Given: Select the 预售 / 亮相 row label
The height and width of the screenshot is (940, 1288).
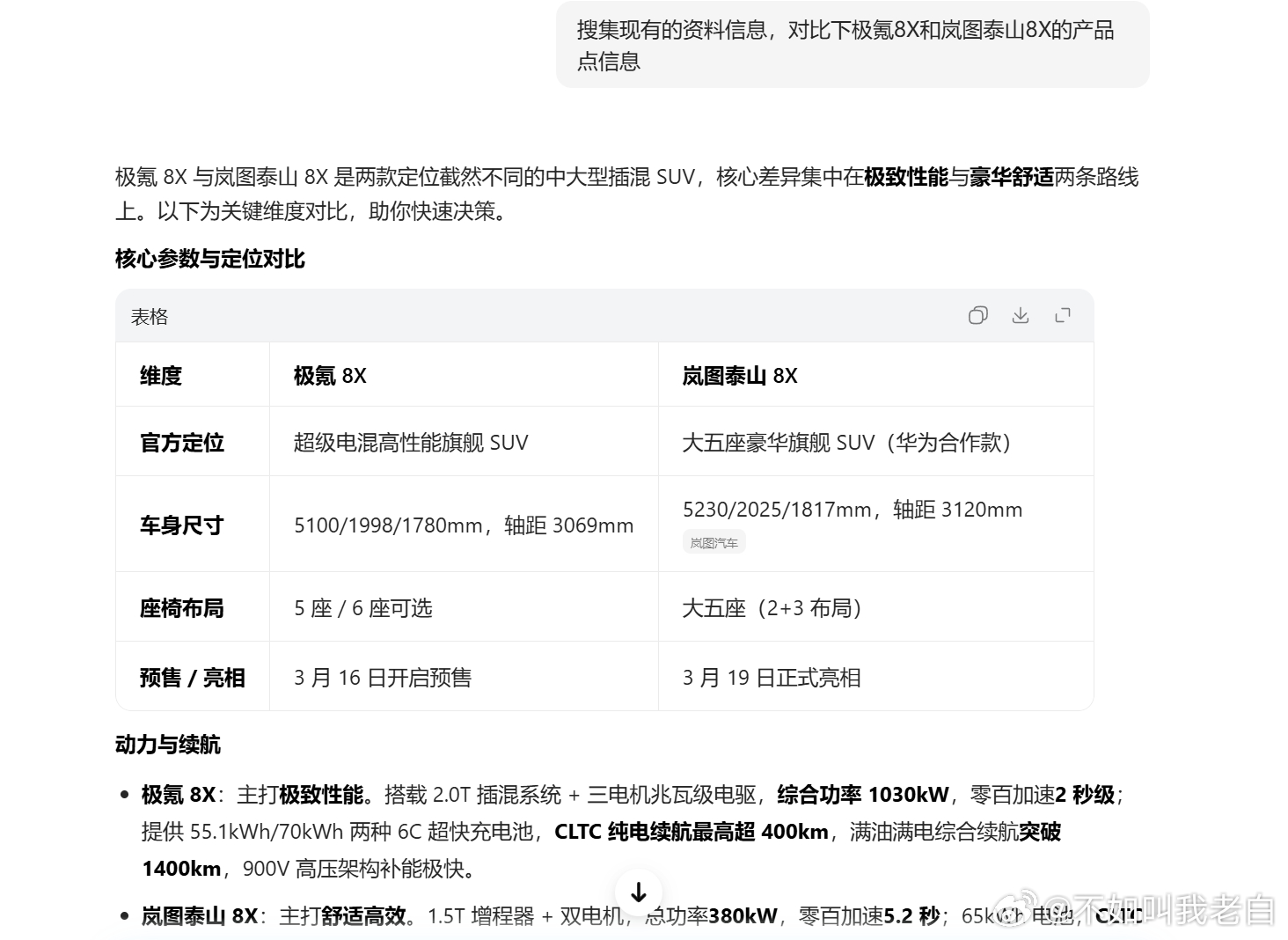Looking at the screenshot, I should (x=193, y=678).
